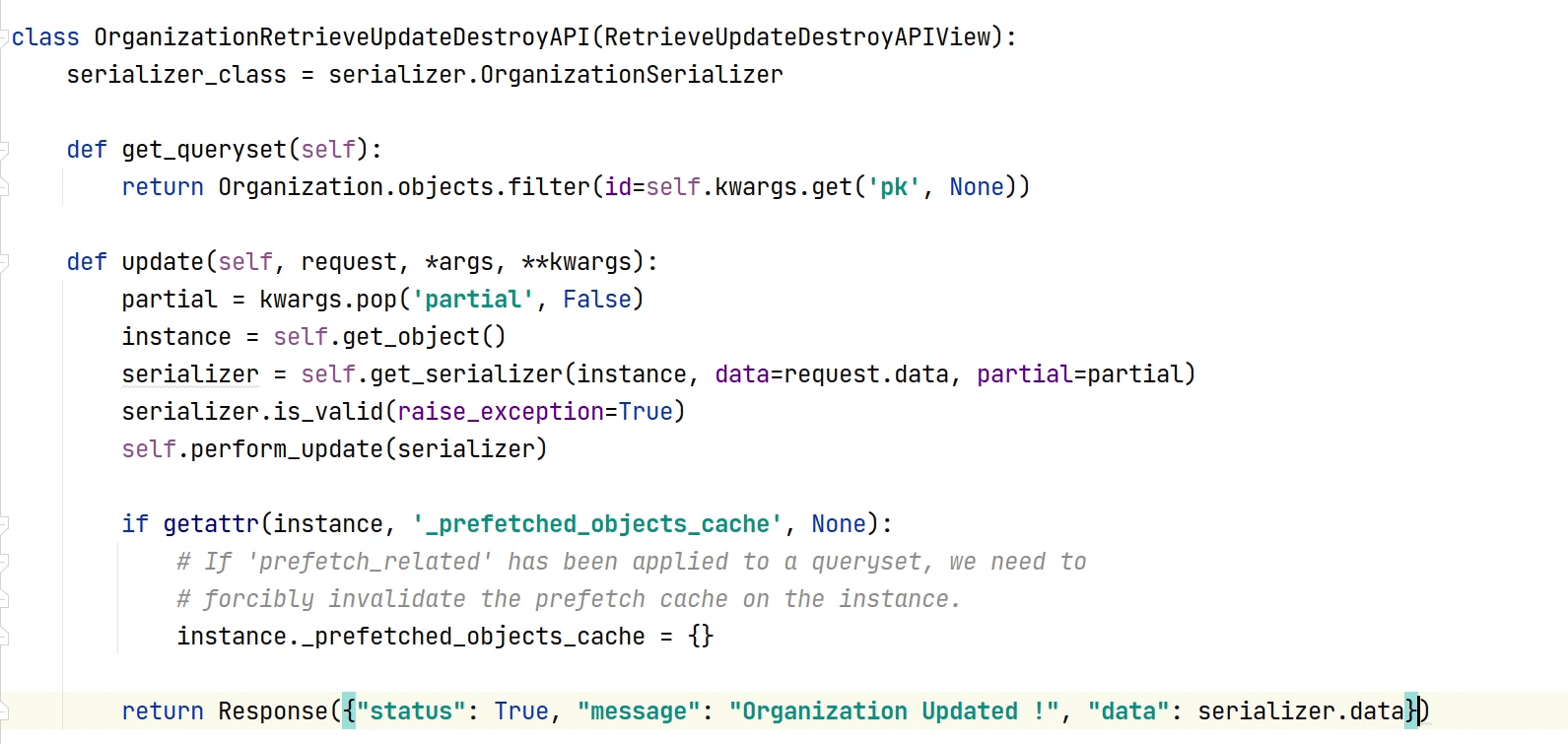Click fold end marker beside return Response line
The width and height of the screenshot is (1568, 744).
[5, 711]
